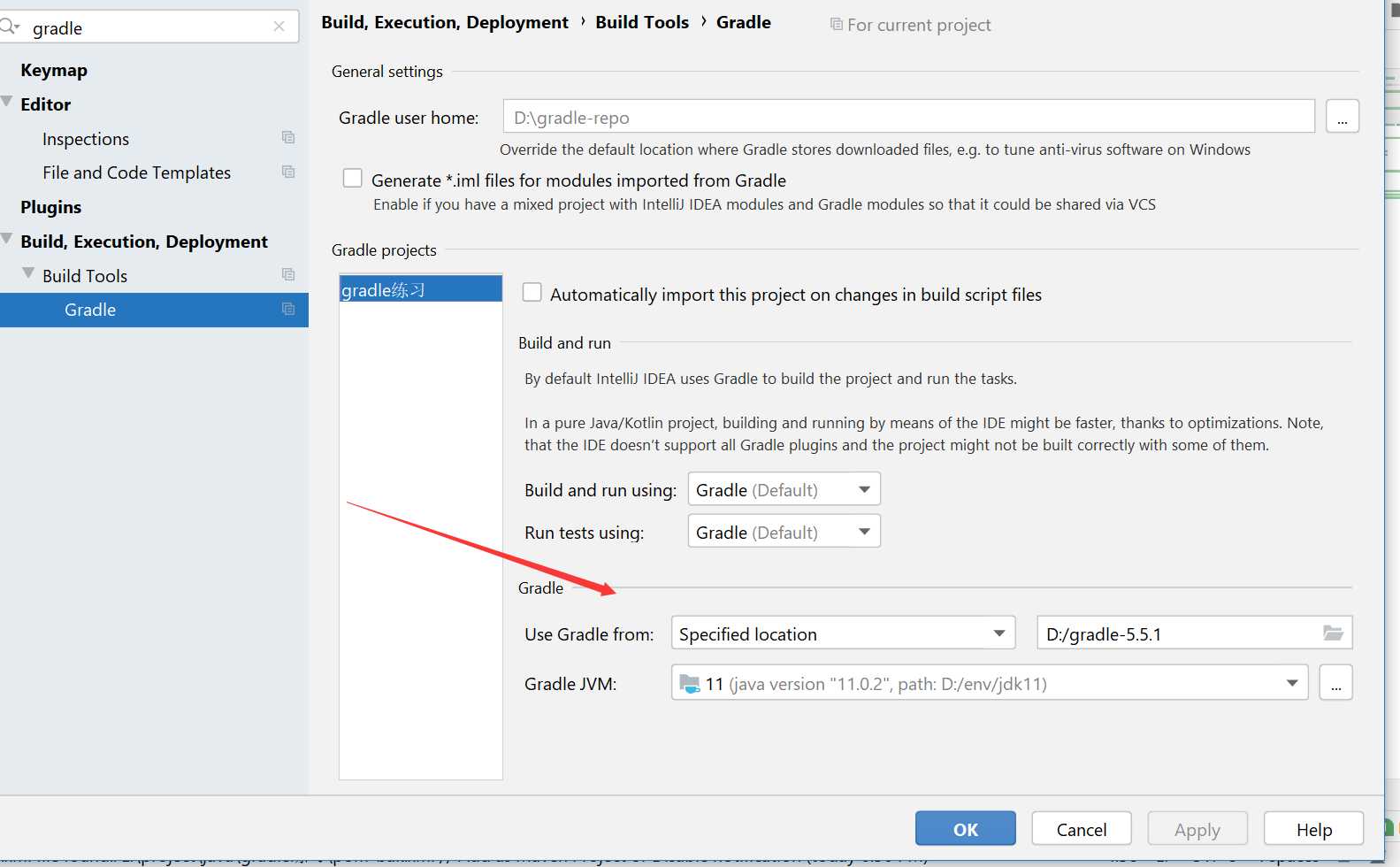Click Editor category label
This screenshot has height=867, width=1400.
click(x=46, y=104)
